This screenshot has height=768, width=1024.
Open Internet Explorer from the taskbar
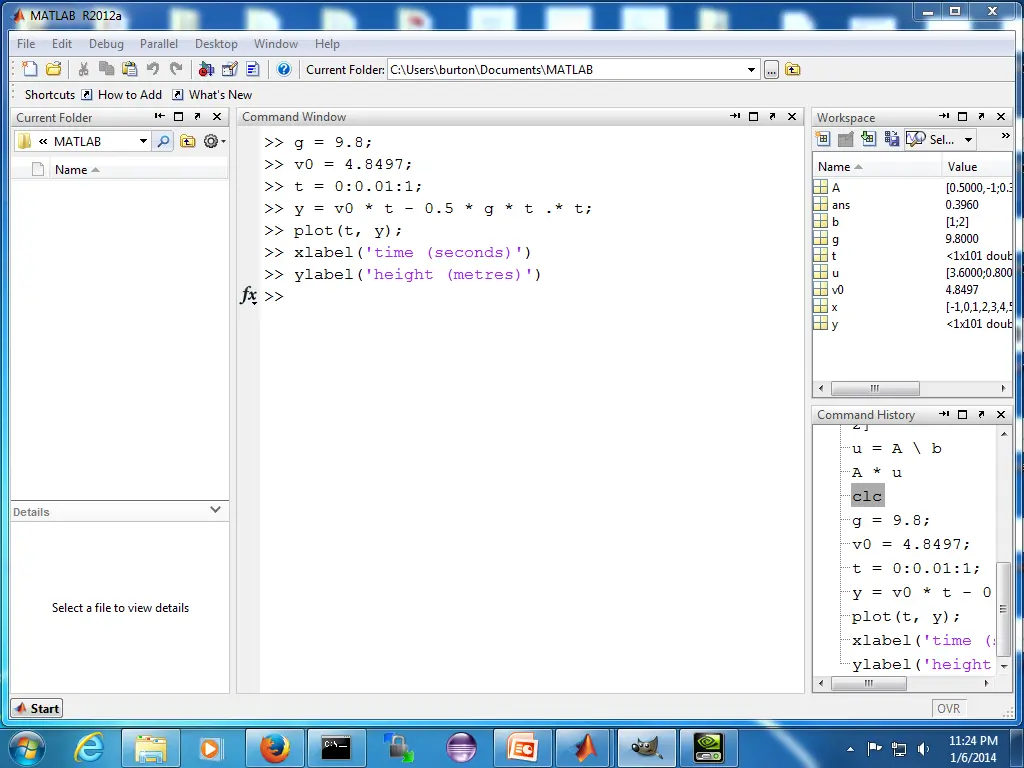(89, 748)
